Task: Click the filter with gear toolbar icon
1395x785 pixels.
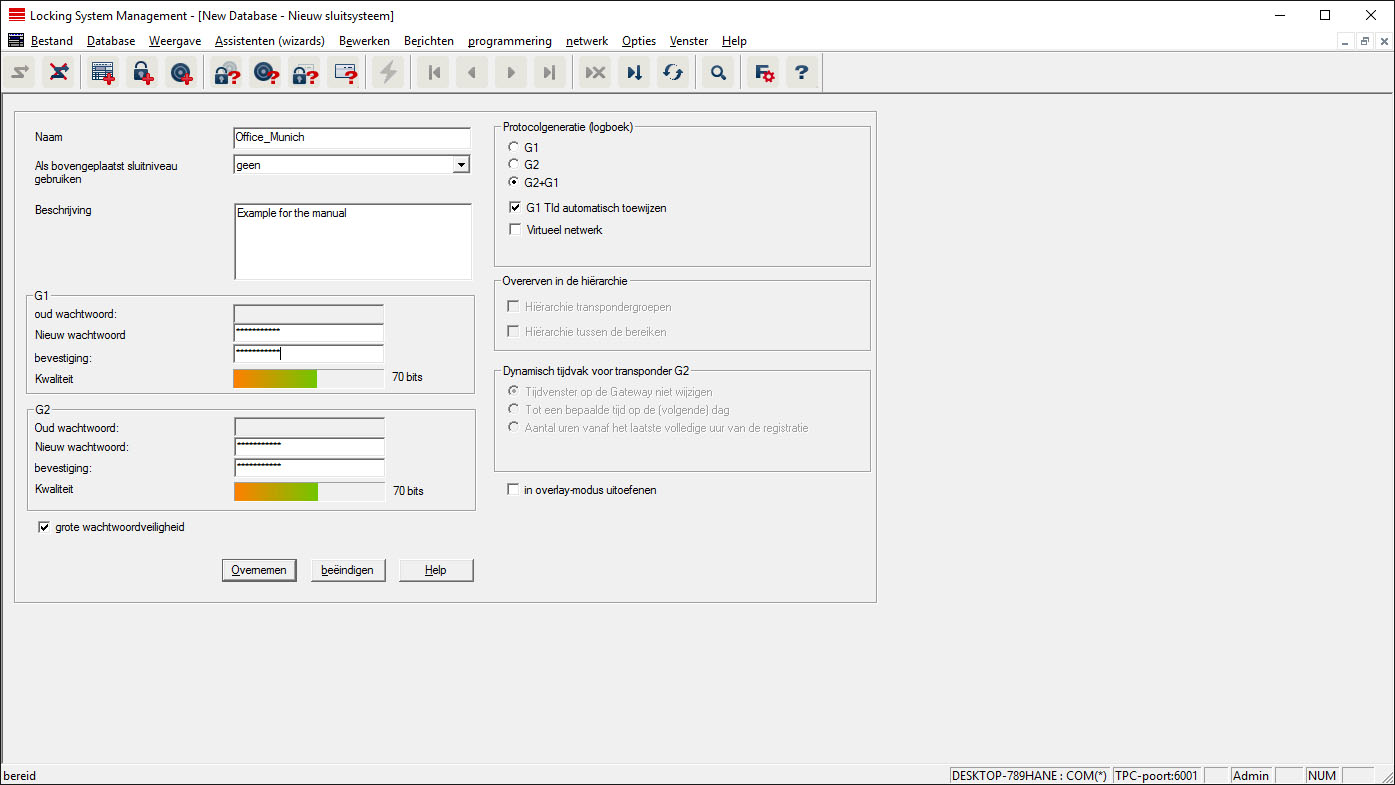Action: tap(764, 73)
